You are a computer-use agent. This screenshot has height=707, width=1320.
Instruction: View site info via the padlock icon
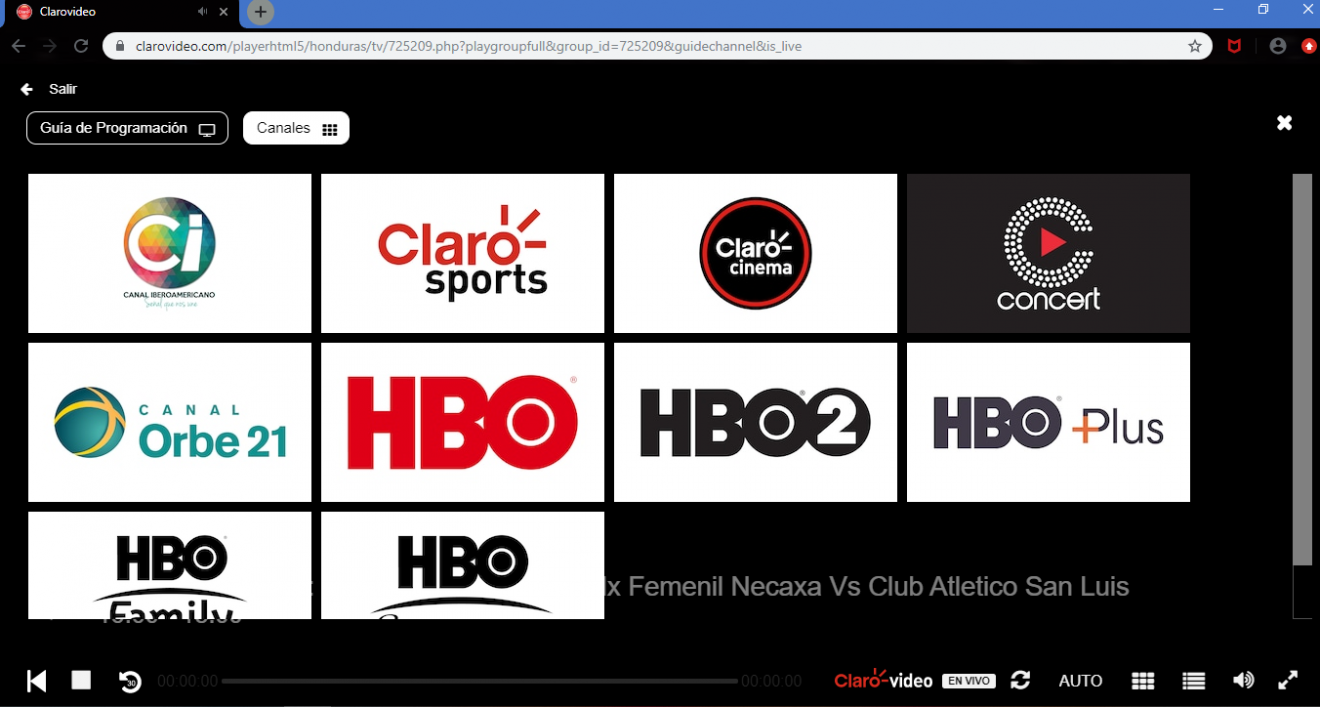(x=119, y=46)
